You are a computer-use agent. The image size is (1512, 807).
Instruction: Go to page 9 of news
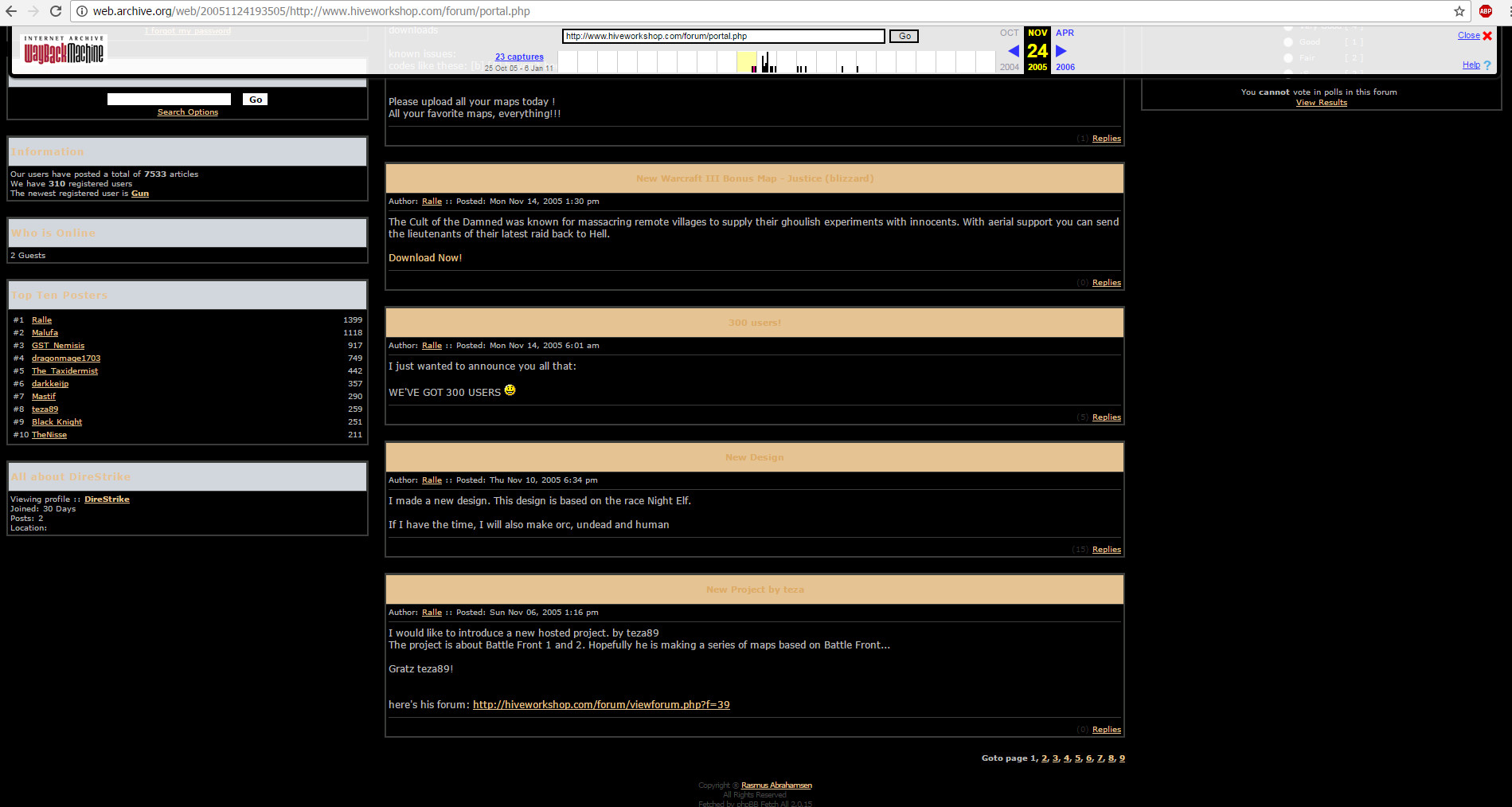pyautogui.click(x=1122, y=758)
